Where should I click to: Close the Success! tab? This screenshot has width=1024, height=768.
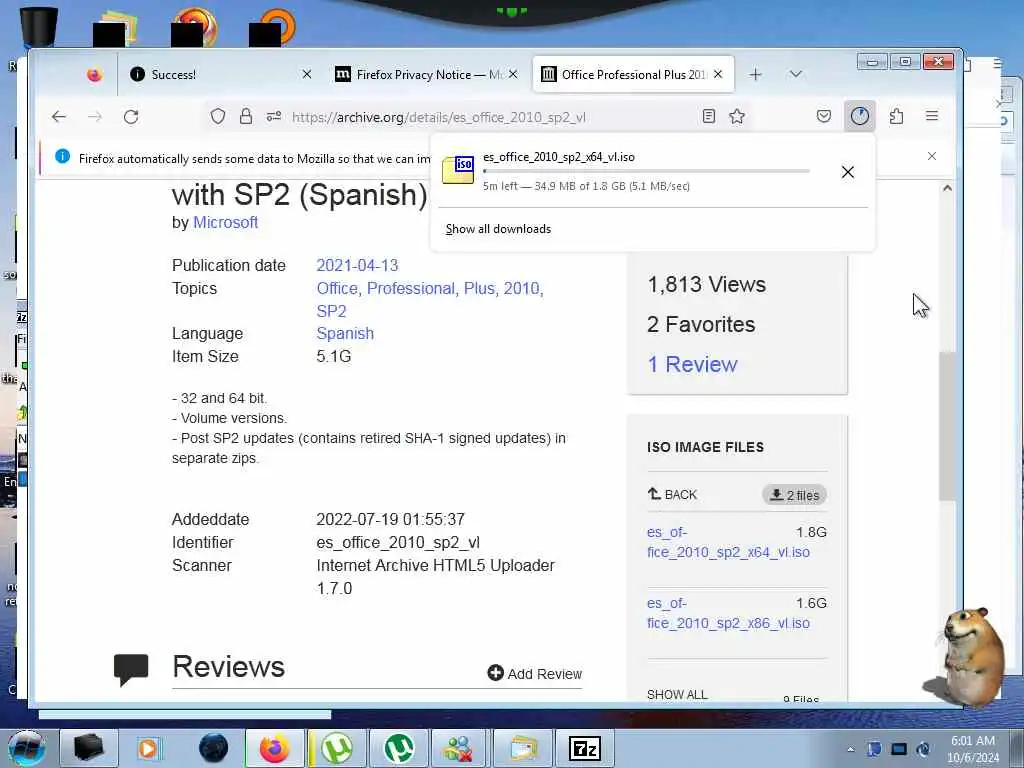point(306,74)
